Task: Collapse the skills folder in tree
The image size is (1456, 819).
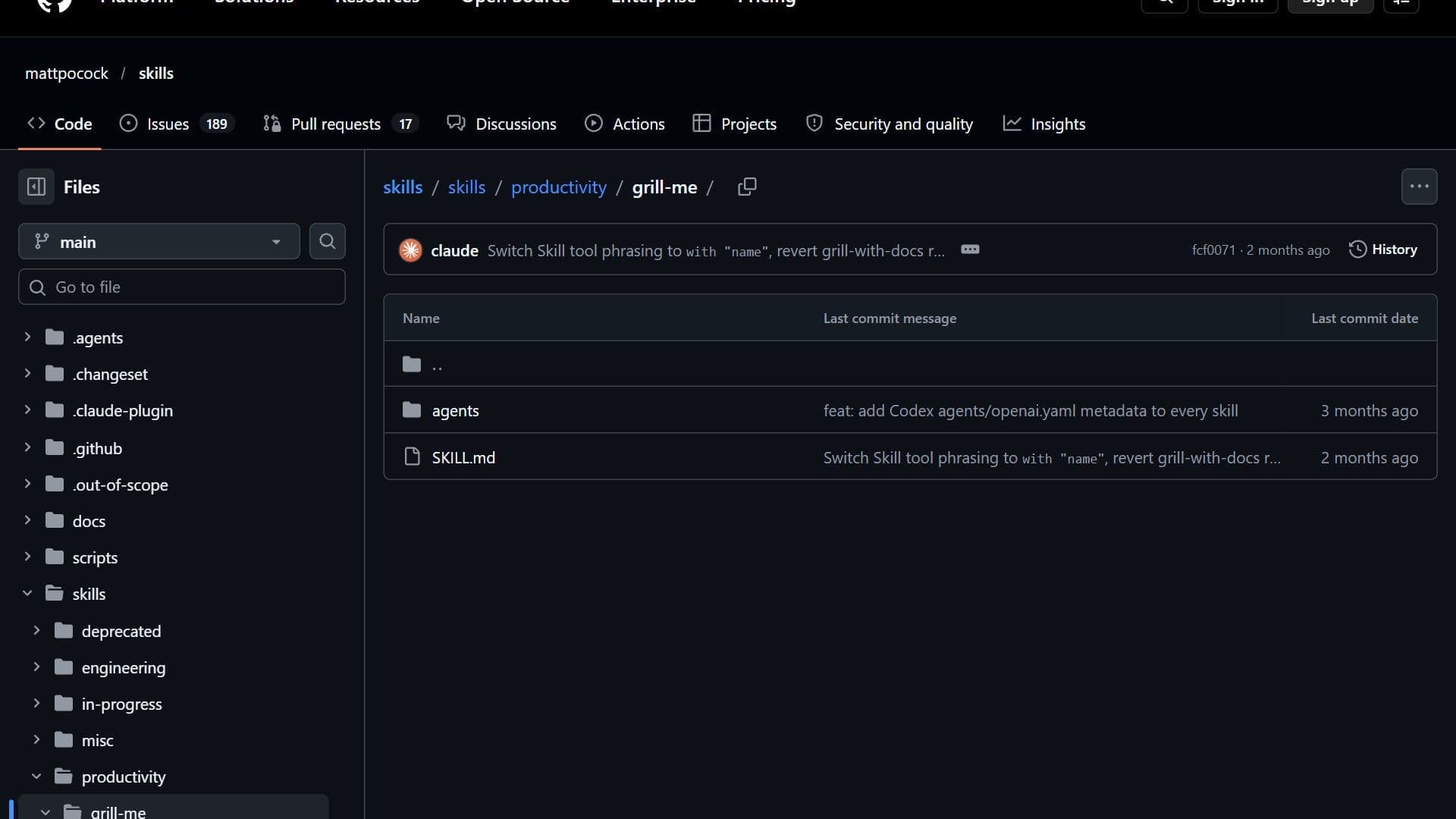Action: pos(27,593)
